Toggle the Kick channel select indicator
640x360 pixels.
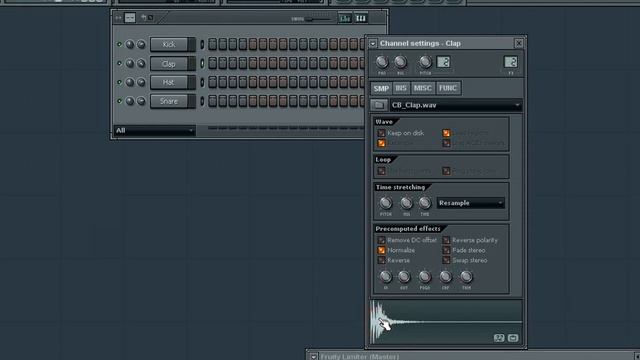click(x=202, y=44)
